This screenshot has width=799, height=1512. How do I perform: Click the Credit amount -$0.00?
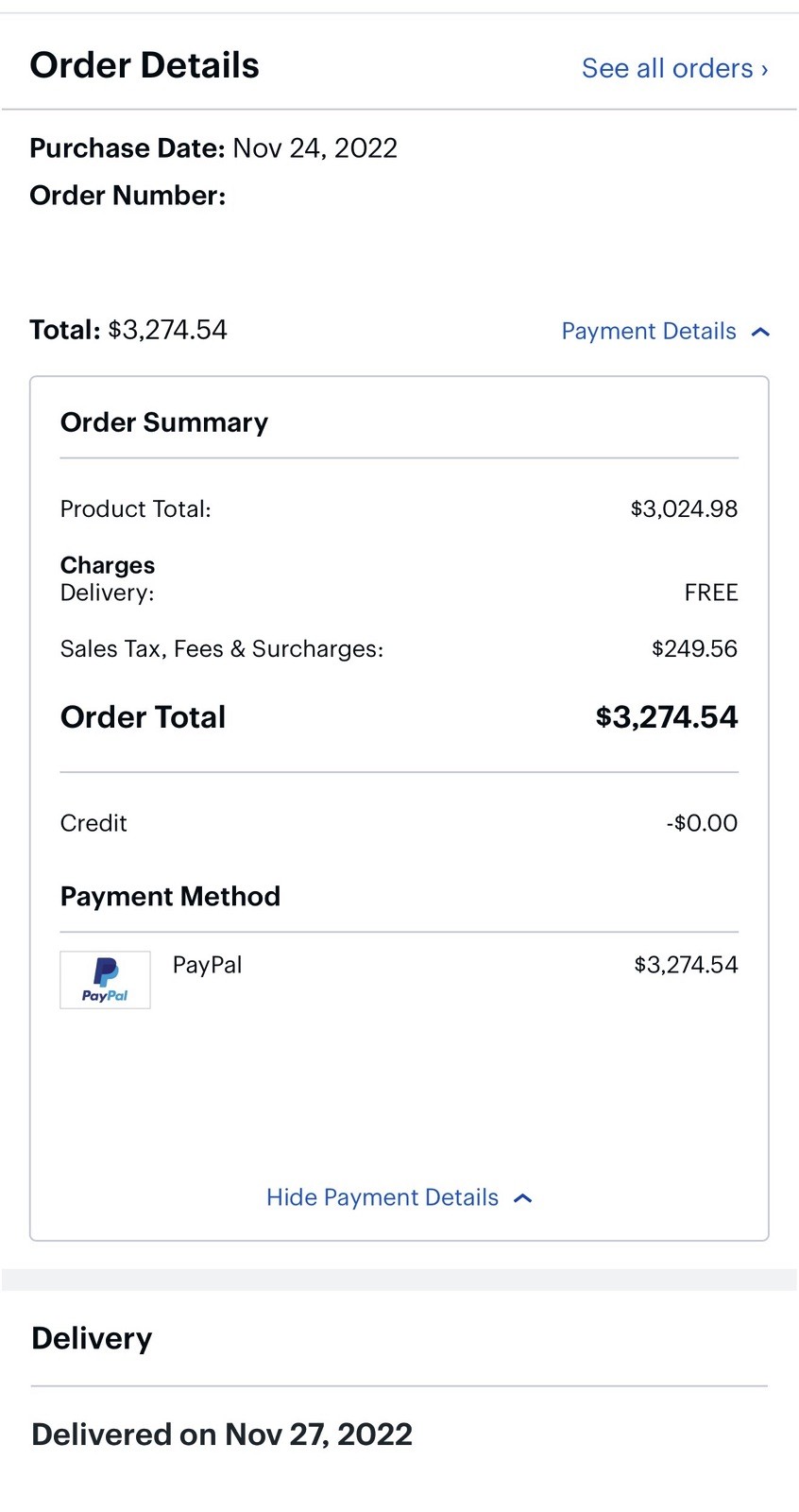point(702,823)
